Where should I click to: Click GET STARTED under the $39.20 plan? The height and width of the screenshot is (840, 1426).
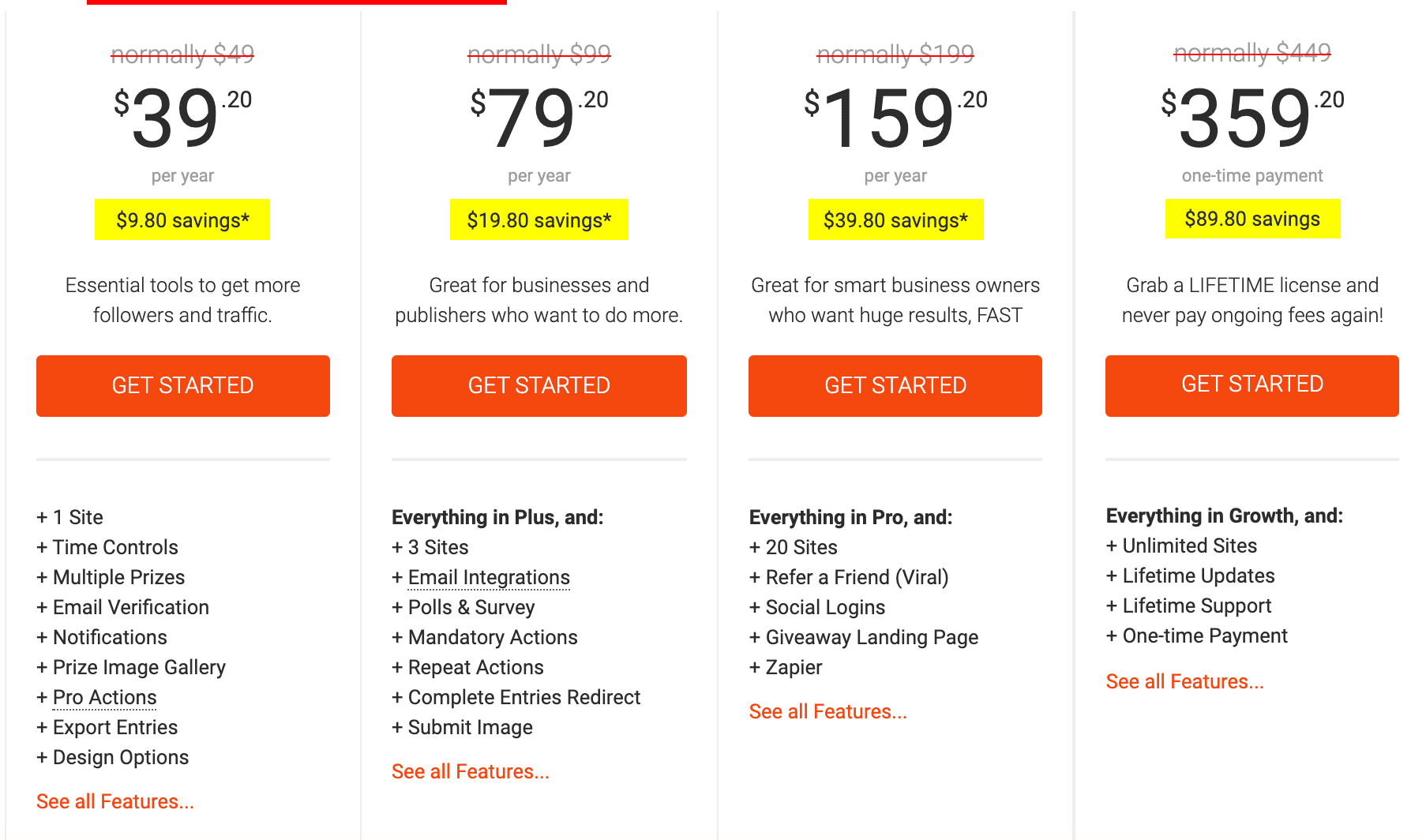point(182,385)
